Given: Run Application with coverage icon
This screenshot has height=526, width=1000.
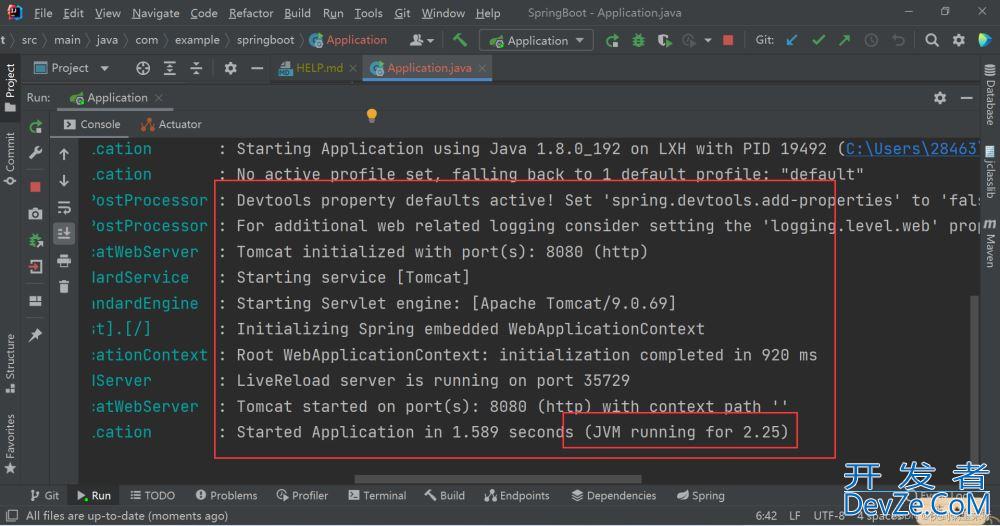Looking at the screenshot, I should 664,41.
